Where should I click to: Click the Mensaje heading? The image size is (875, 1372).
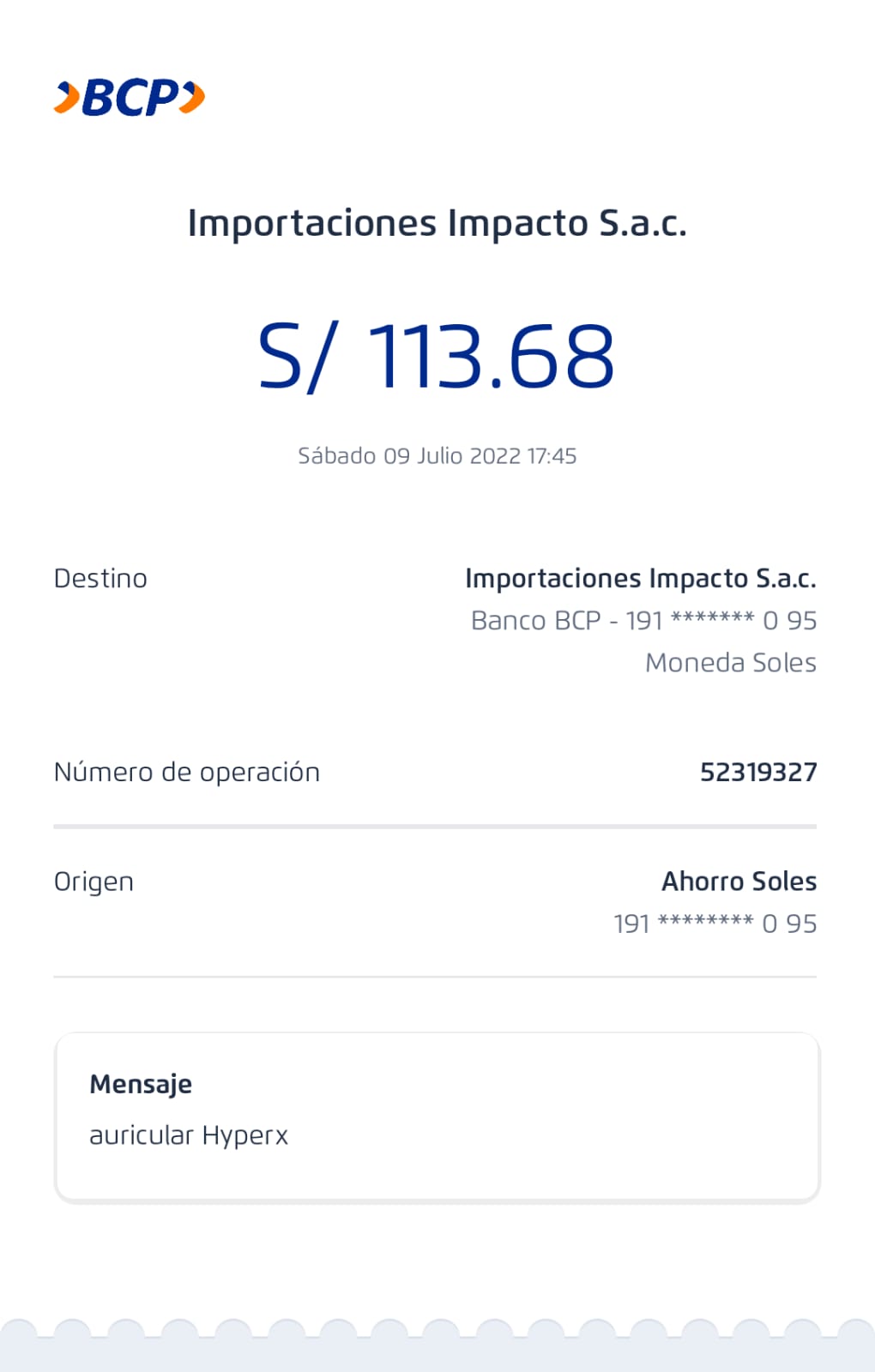click(141, 1085)
